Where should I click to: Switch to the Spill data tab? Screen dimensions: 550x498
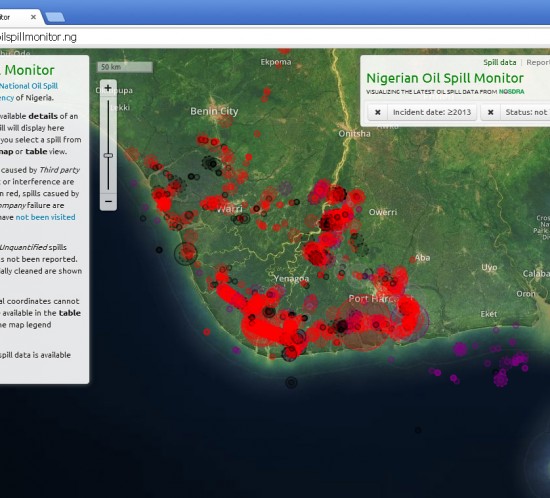(x=499, y=62)
